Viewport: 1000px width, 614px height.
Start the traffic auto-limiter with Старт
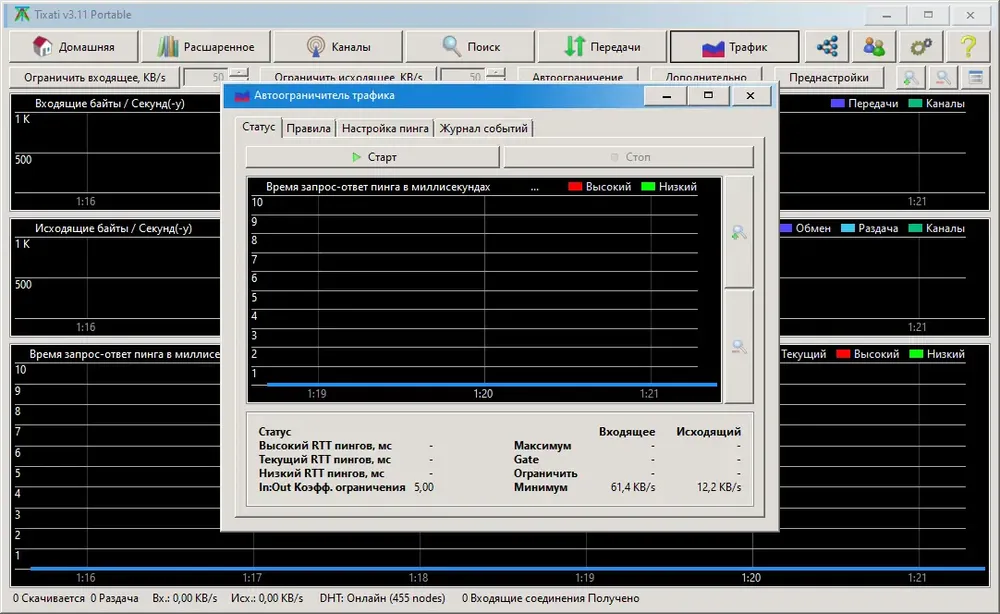coord(373,157)
